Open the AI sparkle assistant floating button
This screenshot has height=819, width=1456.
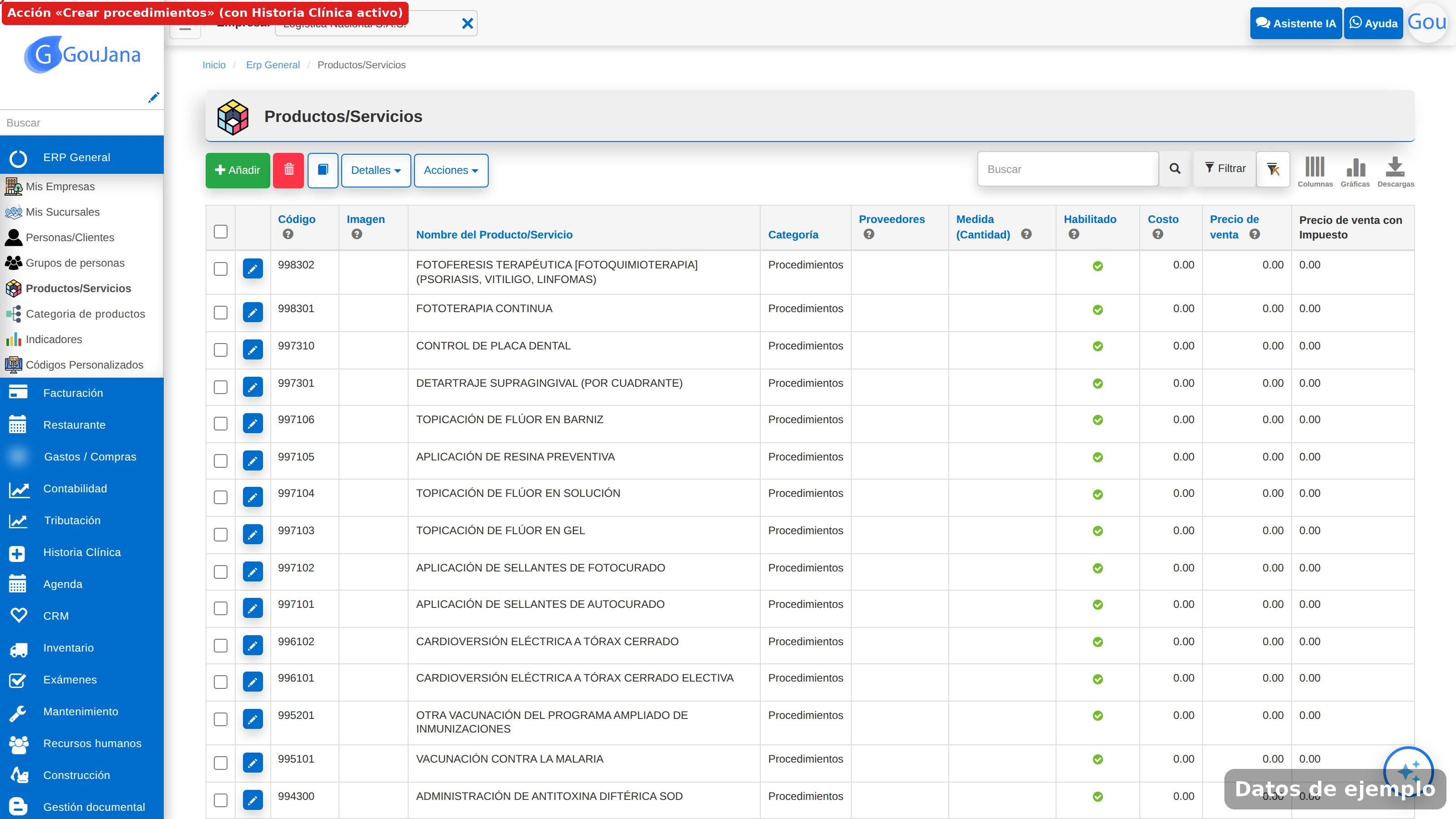coord(1408,772)
